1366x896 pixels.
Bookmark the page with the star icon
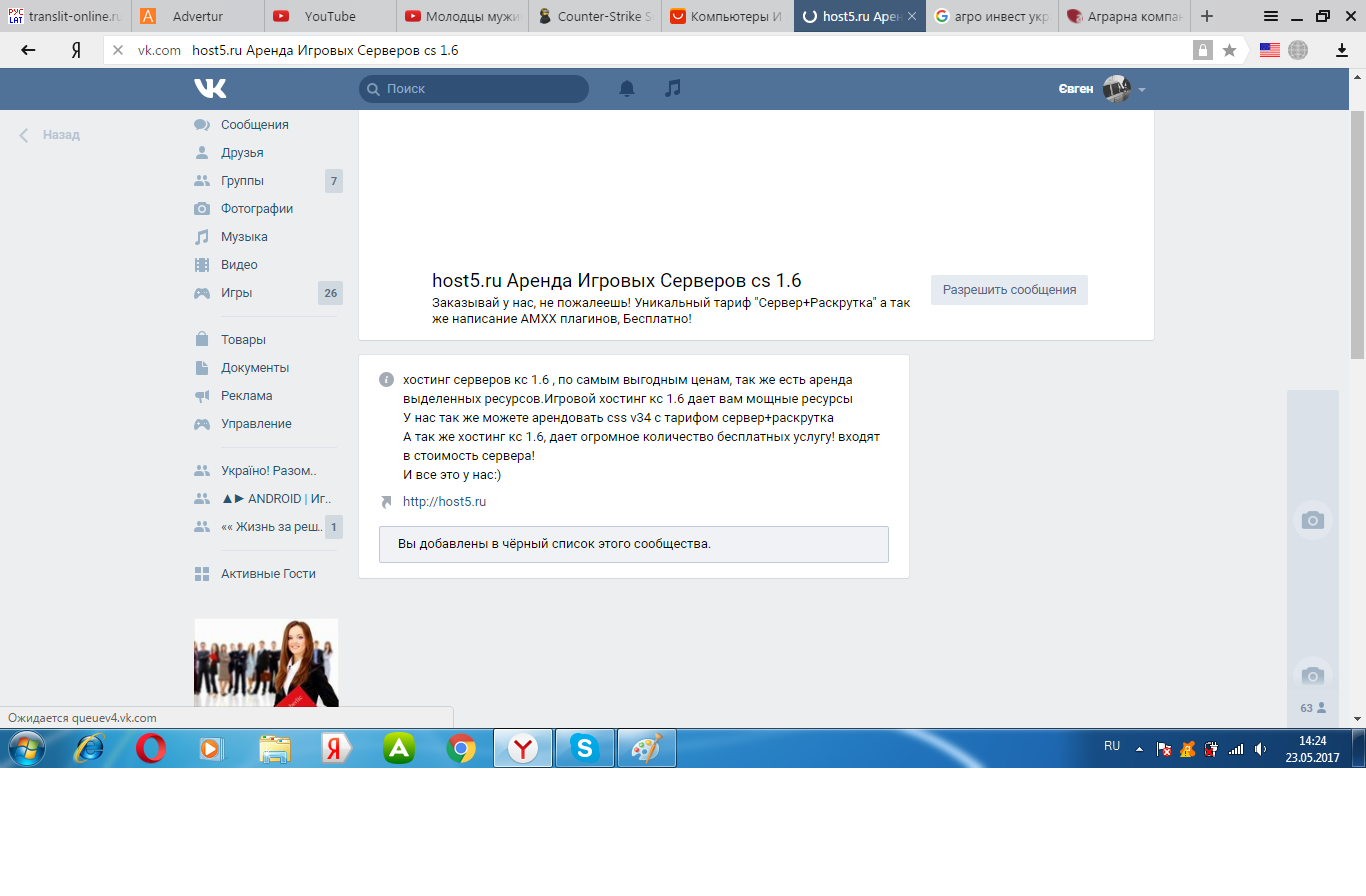tap(1230, 50)
